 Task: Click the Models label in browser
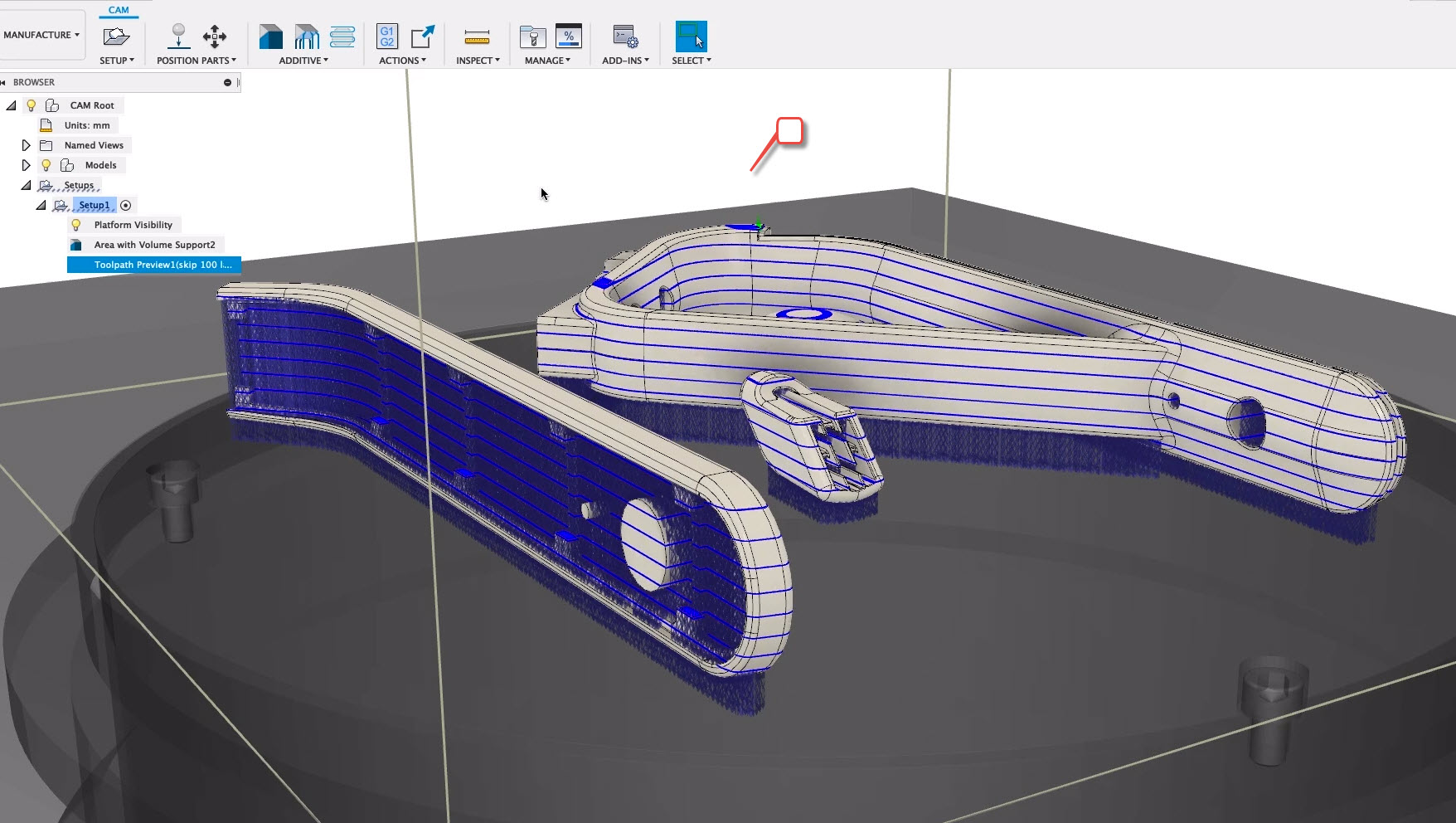pyautogui.click(x=100, y=165)
